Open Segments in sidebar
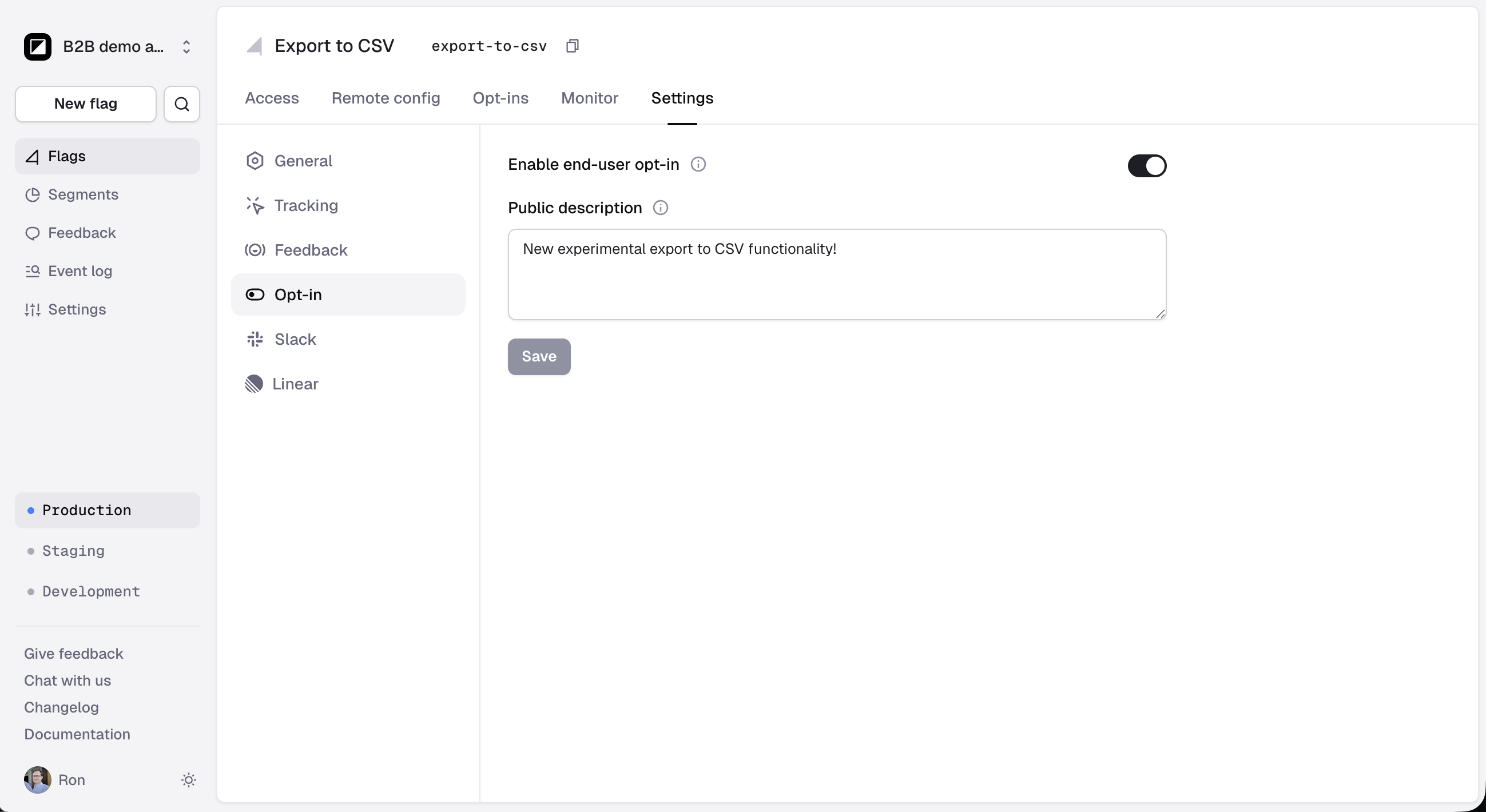The height and width of the screenshot is (812, 1486). [108, 194]
